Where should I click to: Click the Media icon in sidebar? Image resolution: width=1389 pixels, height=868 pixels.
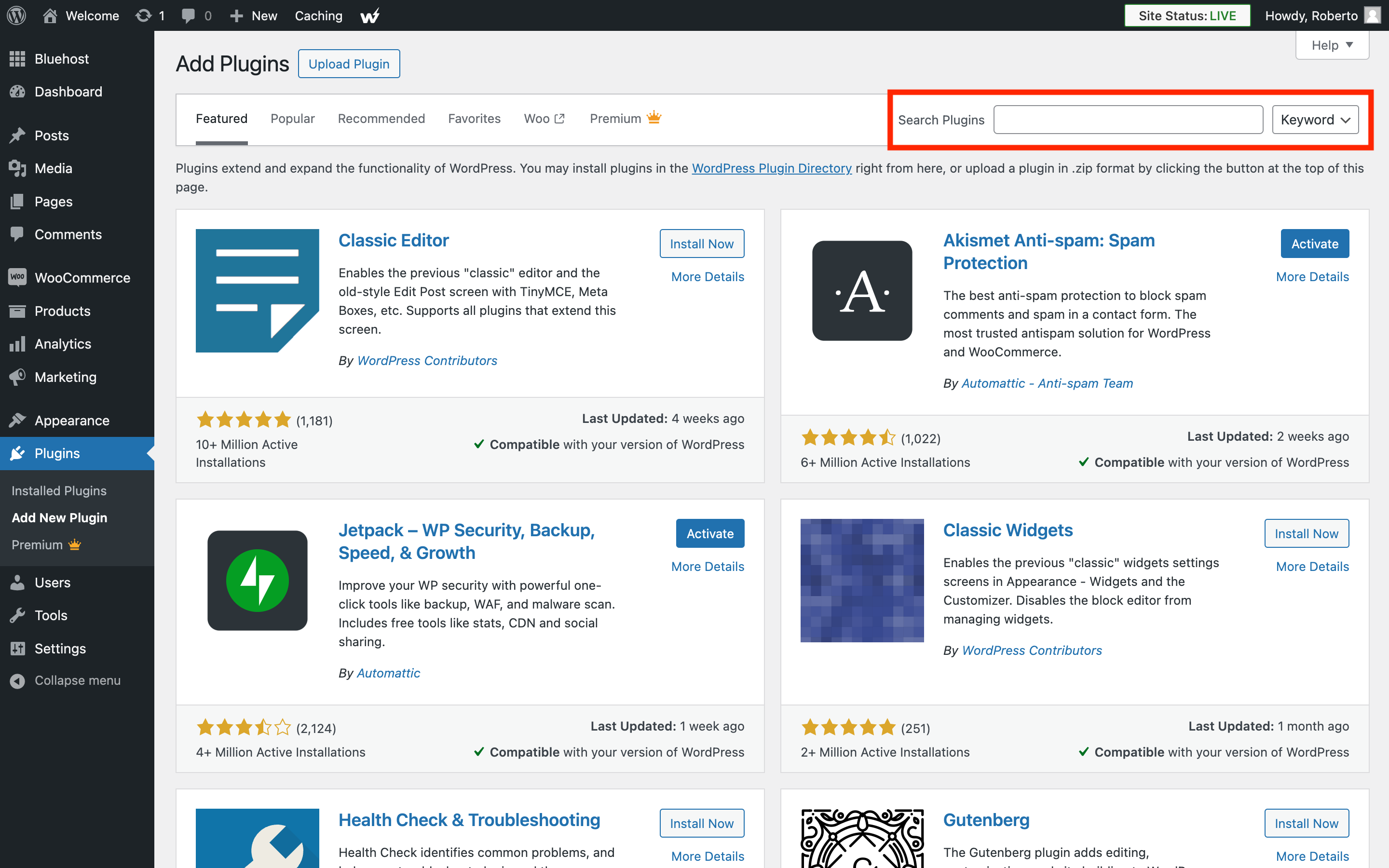17,168
